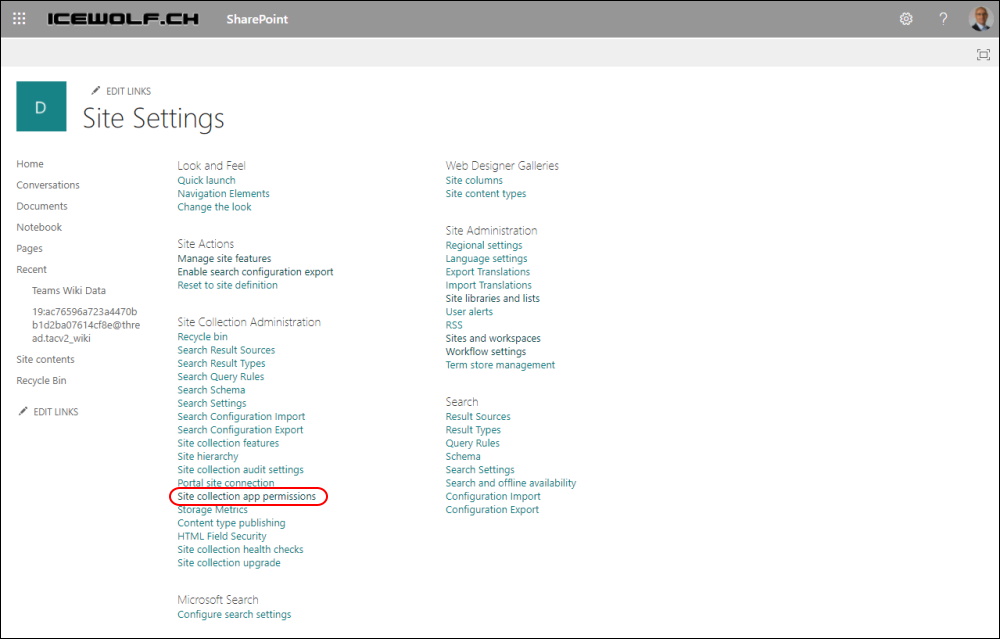Open Site collection health checks

[x=240, y=550]
